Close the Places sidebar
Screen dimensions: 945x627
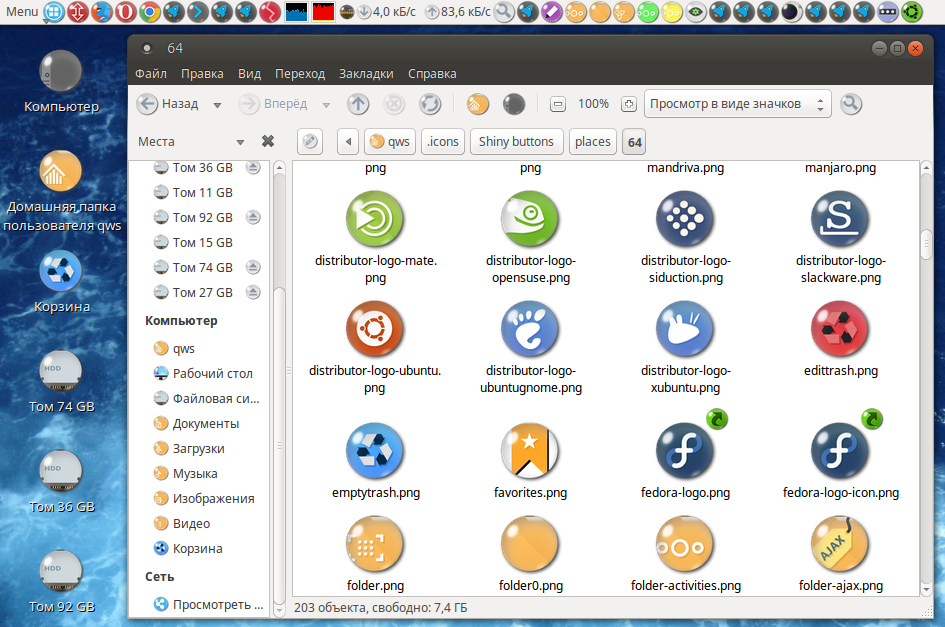tap(268, 141)
